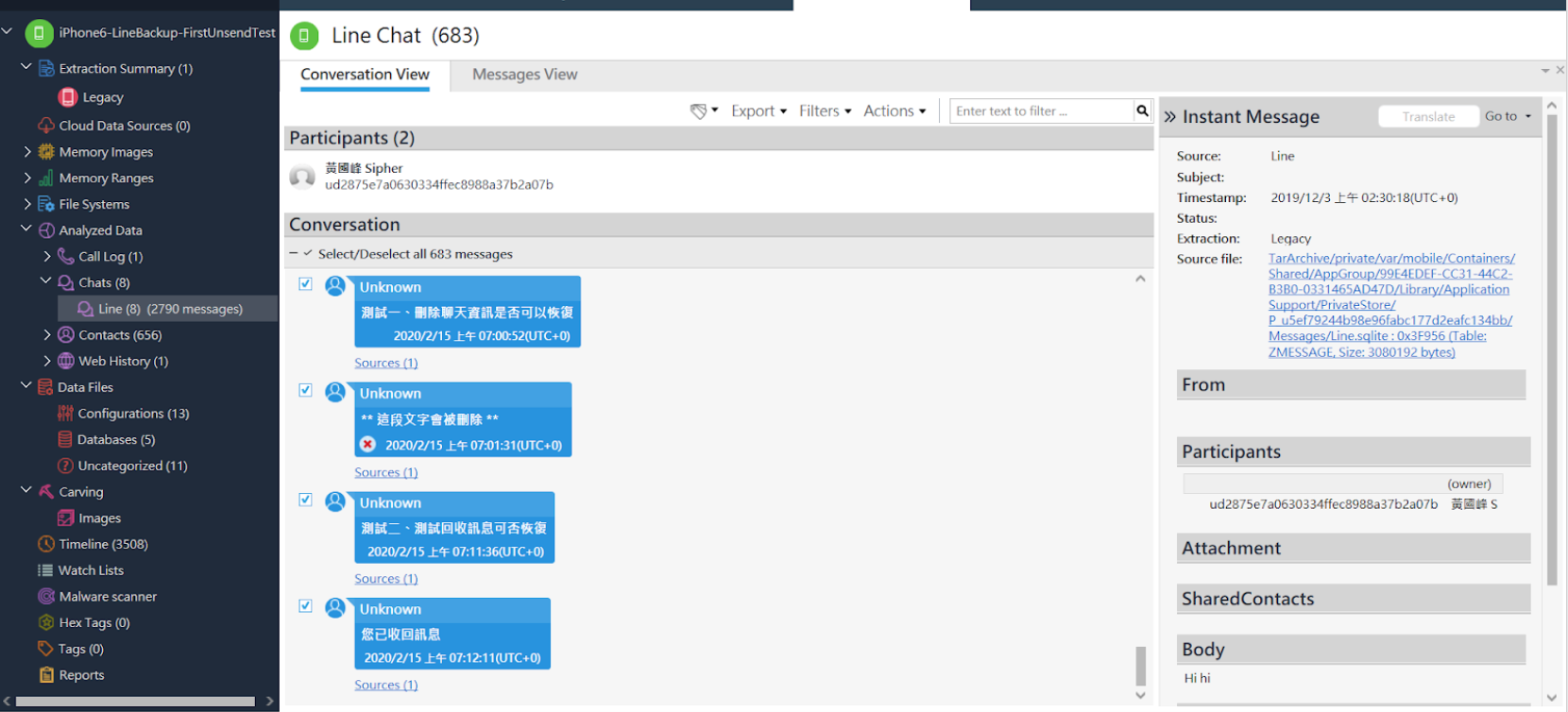Expand the Memory Ranges node
1568x712 pixels.
tap(27, 178)
